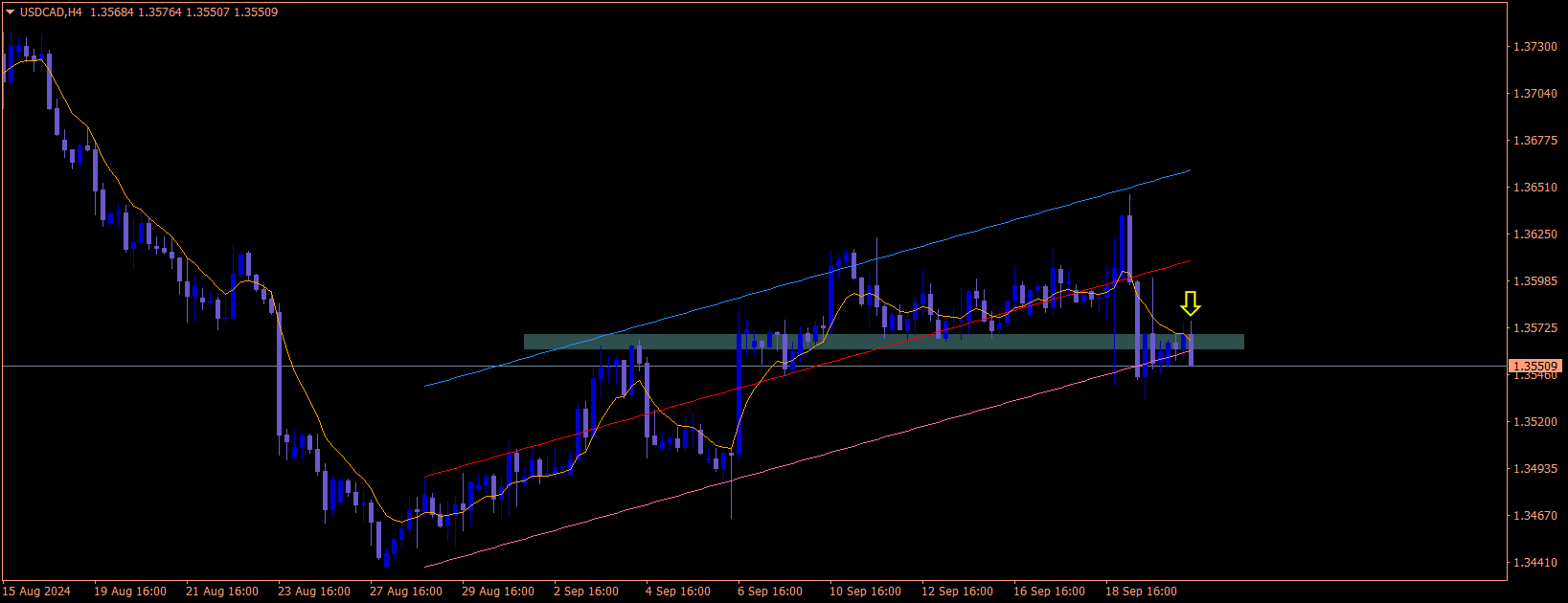The image size is (1568, 603).
Task: Click the 2 Sep 16:00 time label
Action: (x=586, y=592)
